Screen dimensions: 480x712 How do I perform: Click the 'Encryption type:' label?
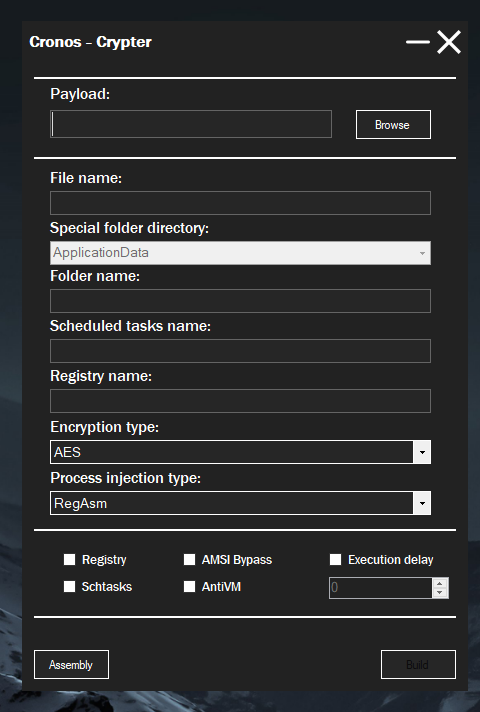pos(104,427)
